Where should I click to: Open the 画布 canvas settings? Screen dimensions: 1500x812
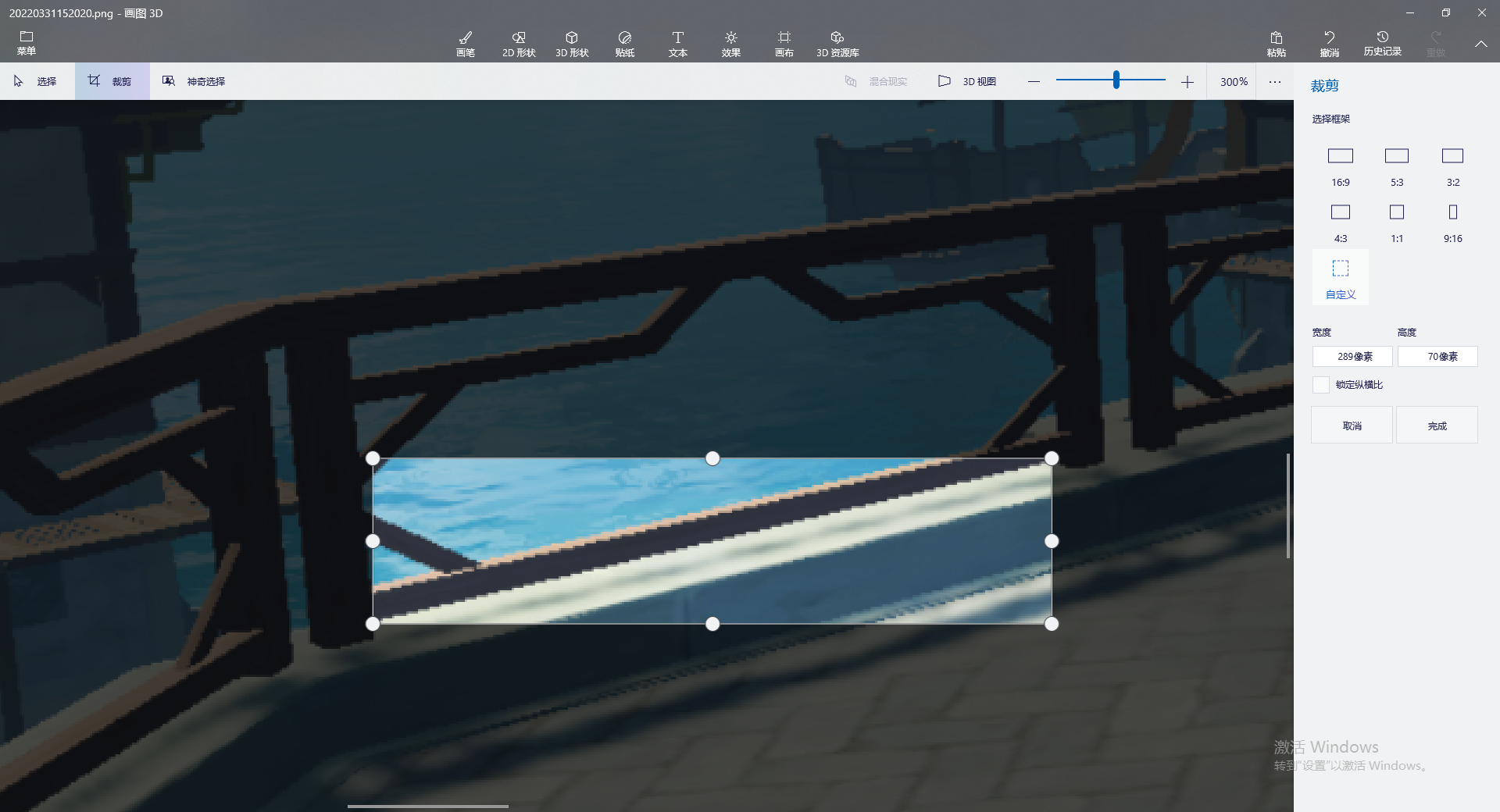[x=784, y=44]
